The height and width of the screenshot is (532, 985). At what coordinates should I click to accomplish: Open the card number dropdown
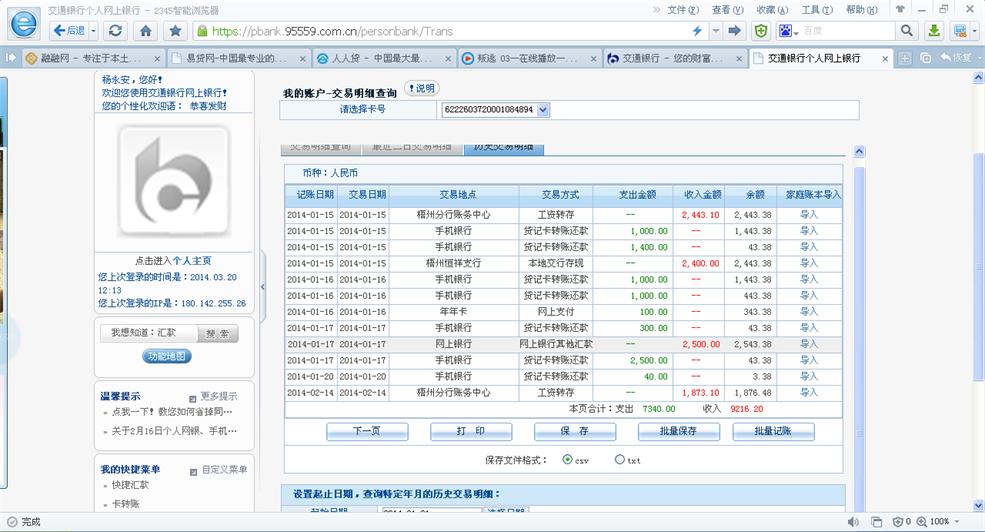point(543,109)
